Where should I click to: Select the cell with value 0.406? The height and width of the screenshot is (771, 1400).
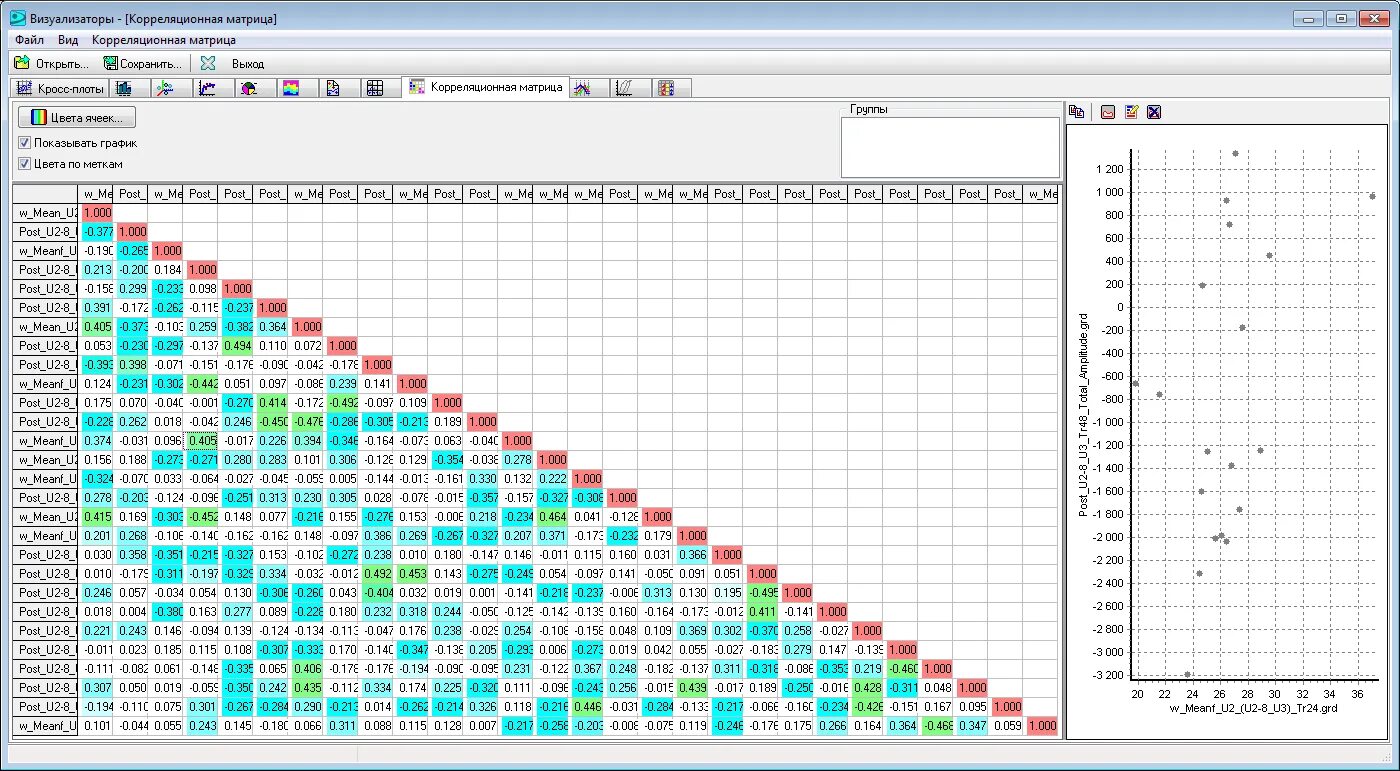[x=305, y=669]
